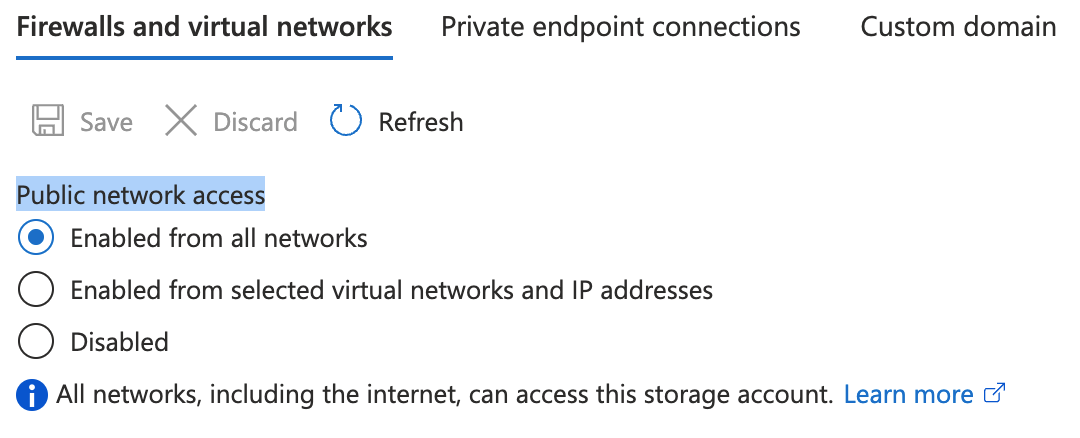This screenshot has height=438, width=1080.
Task: Click the Save floppy disk icon
Action: point(48,122)
